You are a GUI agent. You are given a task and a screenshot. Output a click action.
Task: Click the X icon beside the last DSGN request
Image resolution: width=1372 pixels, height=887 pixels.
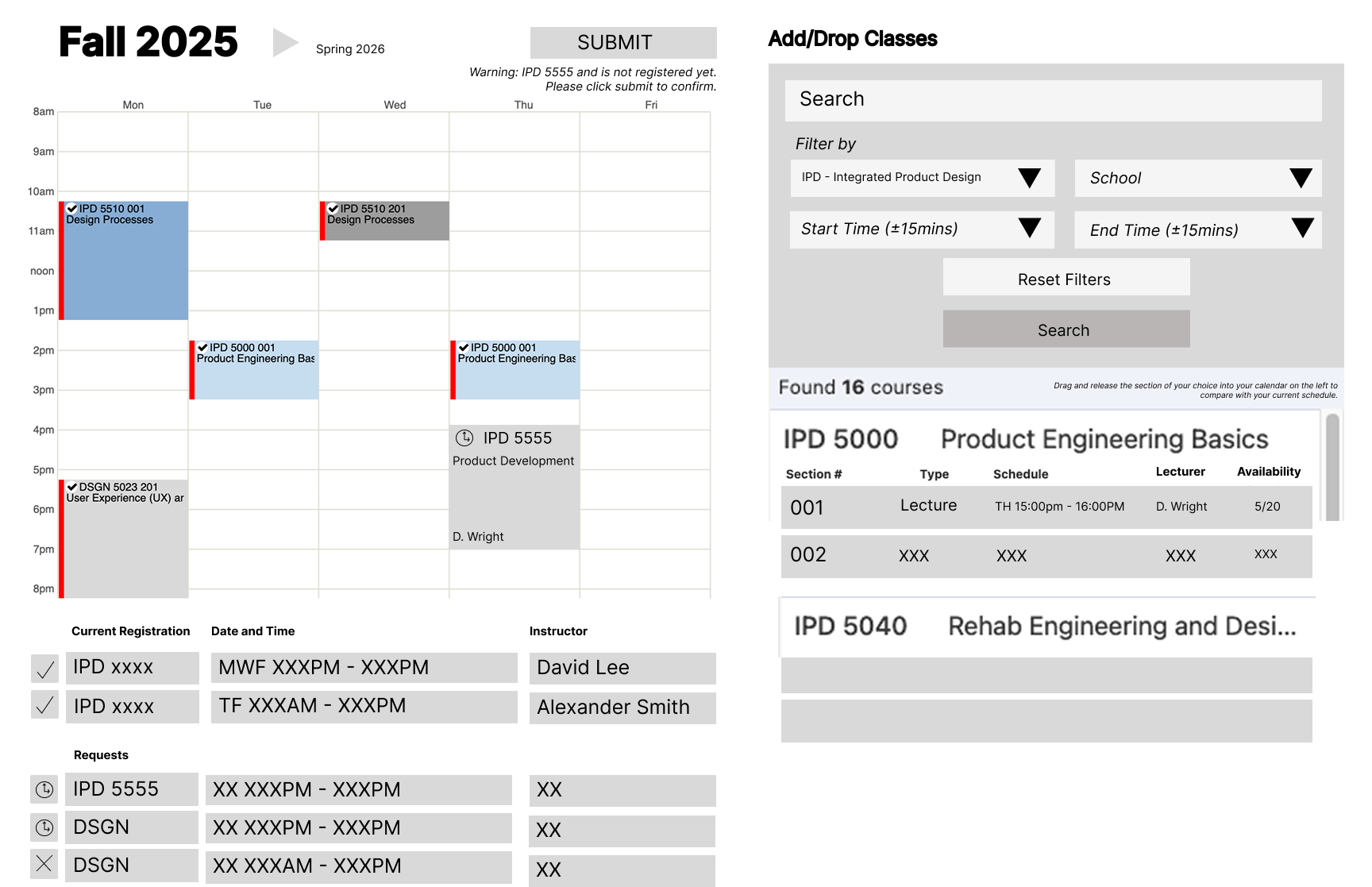tap(44, 864)
